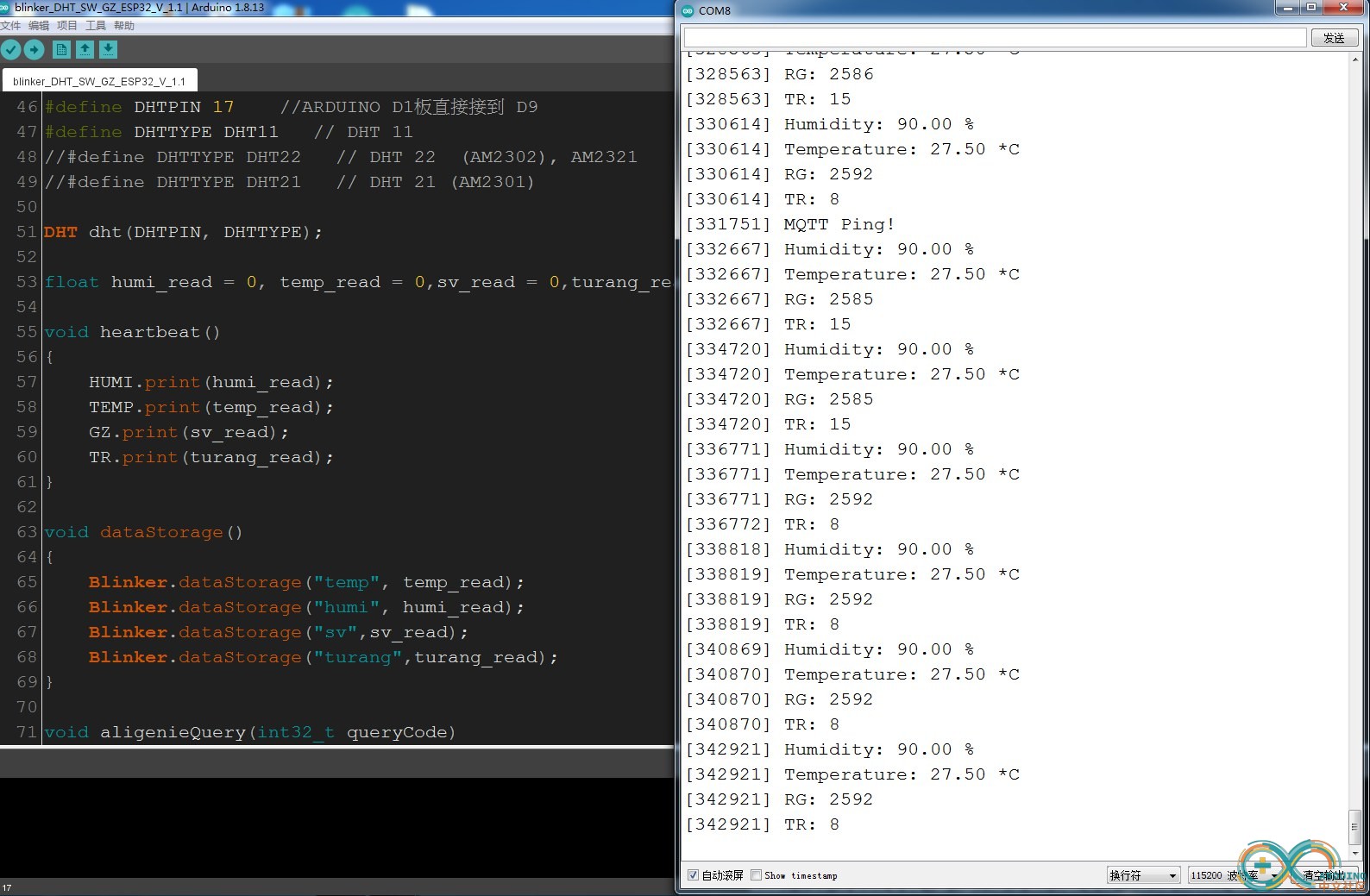Click the scrollbar up arrow in COM8
1370x896 pixels.
(x=1354, y=59)
